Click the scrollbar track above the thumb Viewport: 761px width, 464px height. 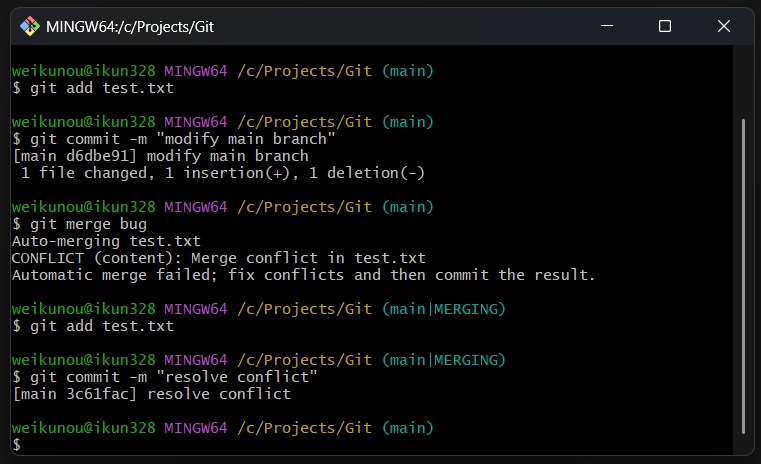[743, 82]
